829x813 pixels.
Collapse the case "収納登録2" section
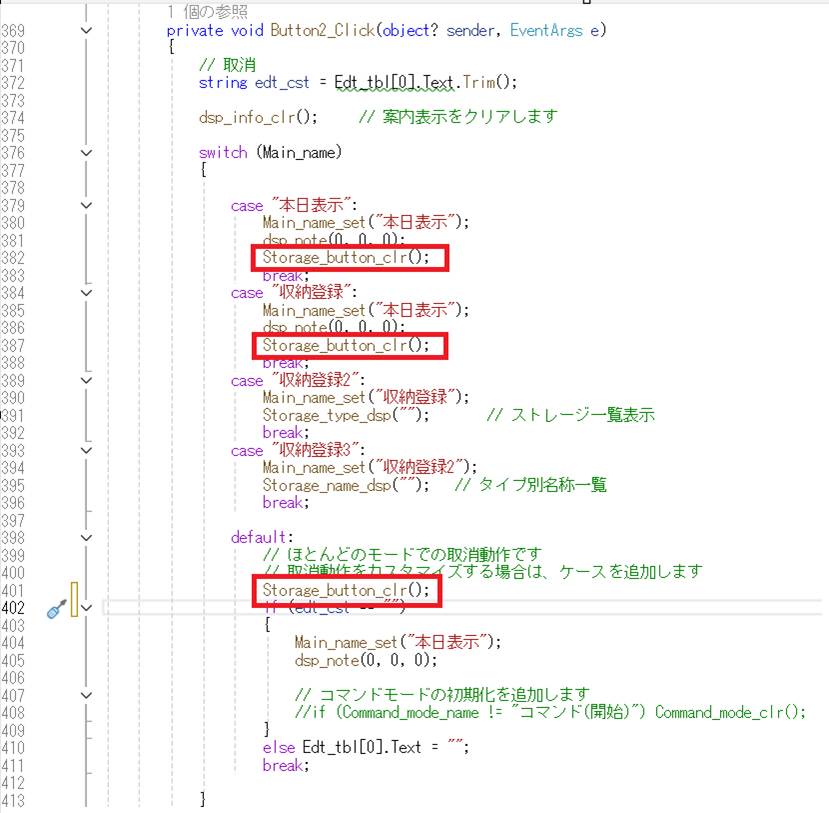[86, 380]
